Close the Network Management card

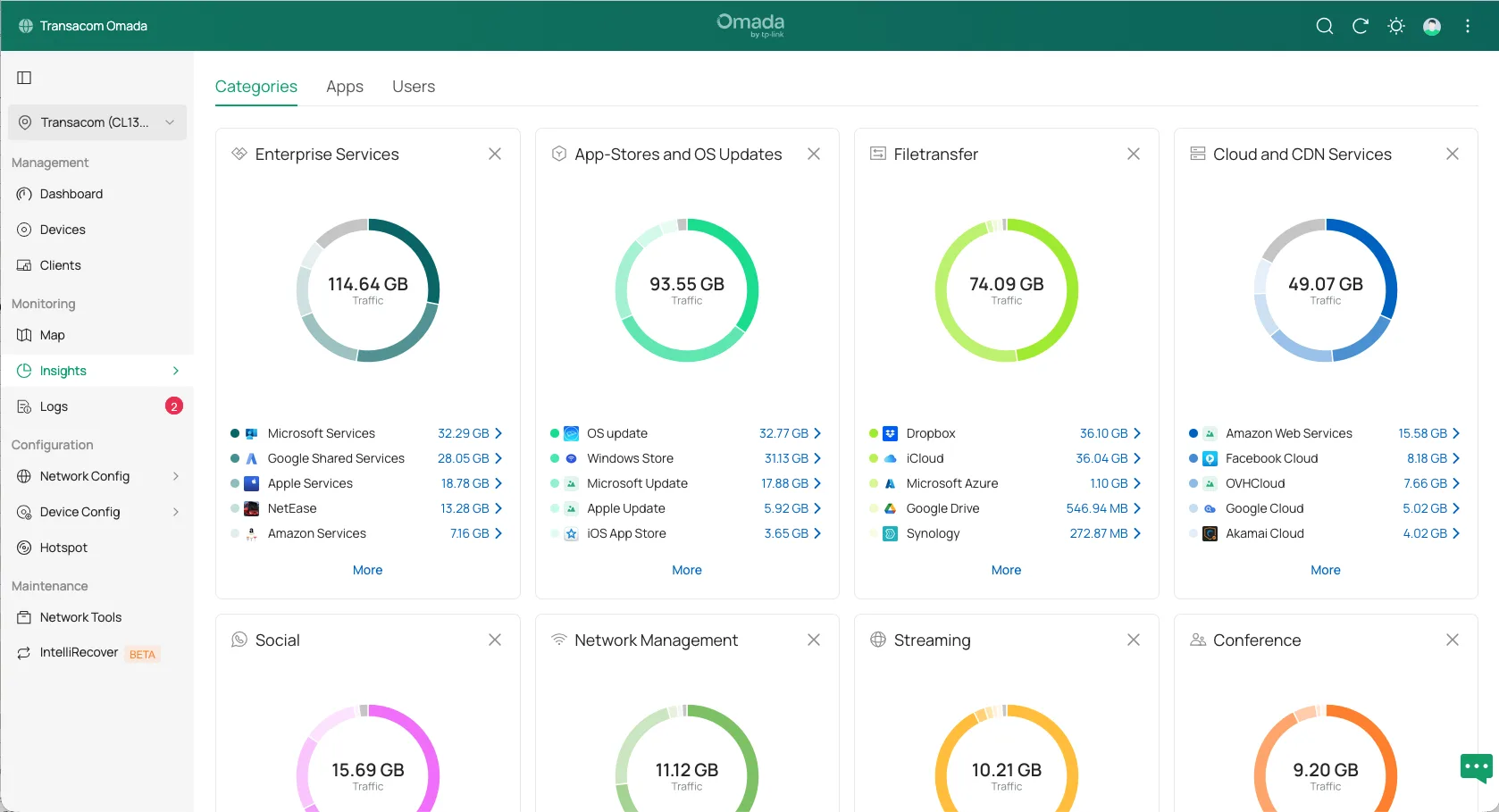point(814,640)
